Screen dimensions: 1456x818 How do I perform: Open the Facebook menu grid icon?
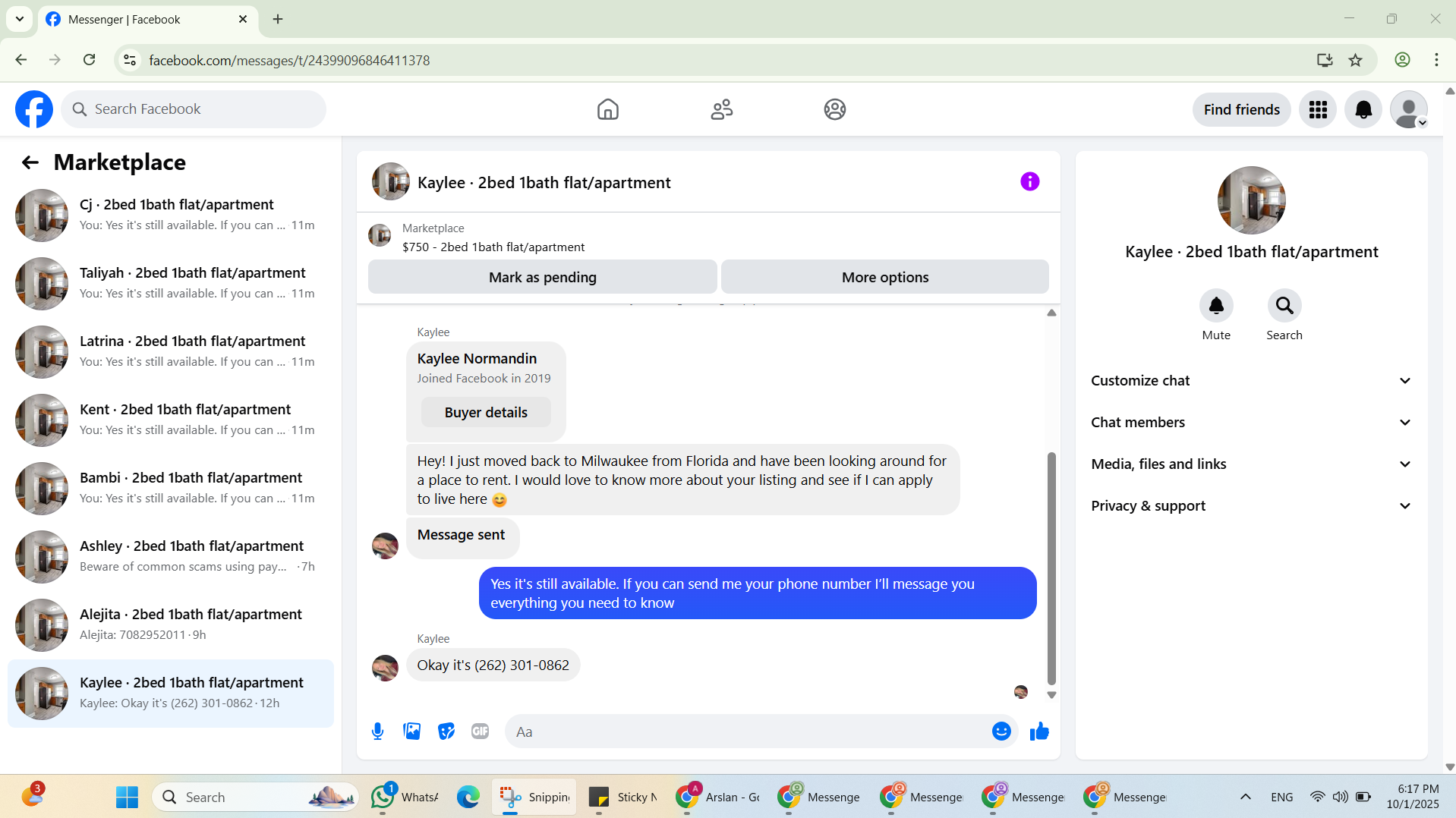click(x=1318, y=109)
